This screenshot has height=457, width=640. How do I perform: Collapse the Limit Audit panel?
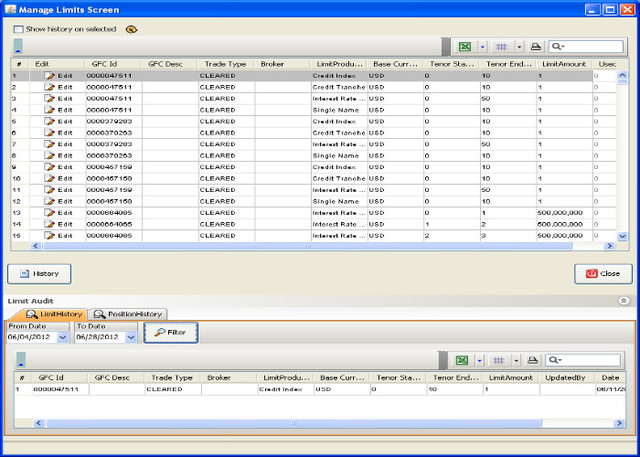pyautogui.click(x=623, y=301)
